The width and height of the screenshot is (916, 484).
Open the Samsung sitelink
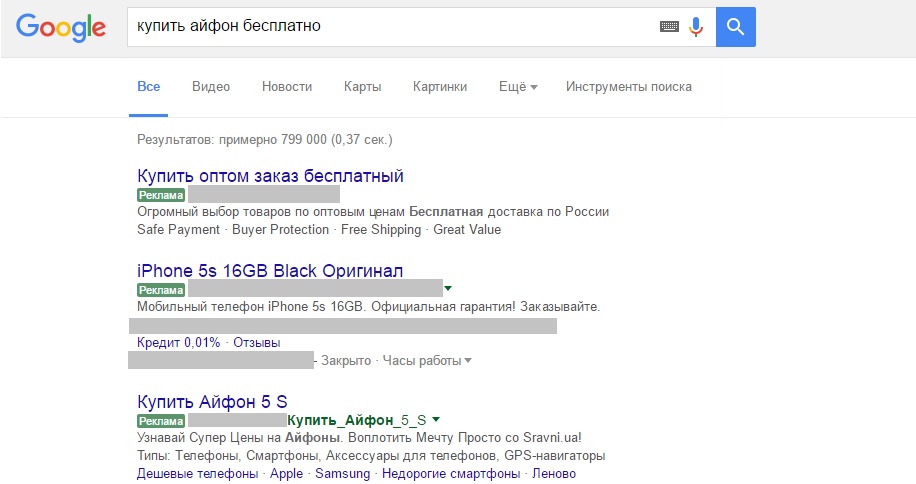(342, 473)
